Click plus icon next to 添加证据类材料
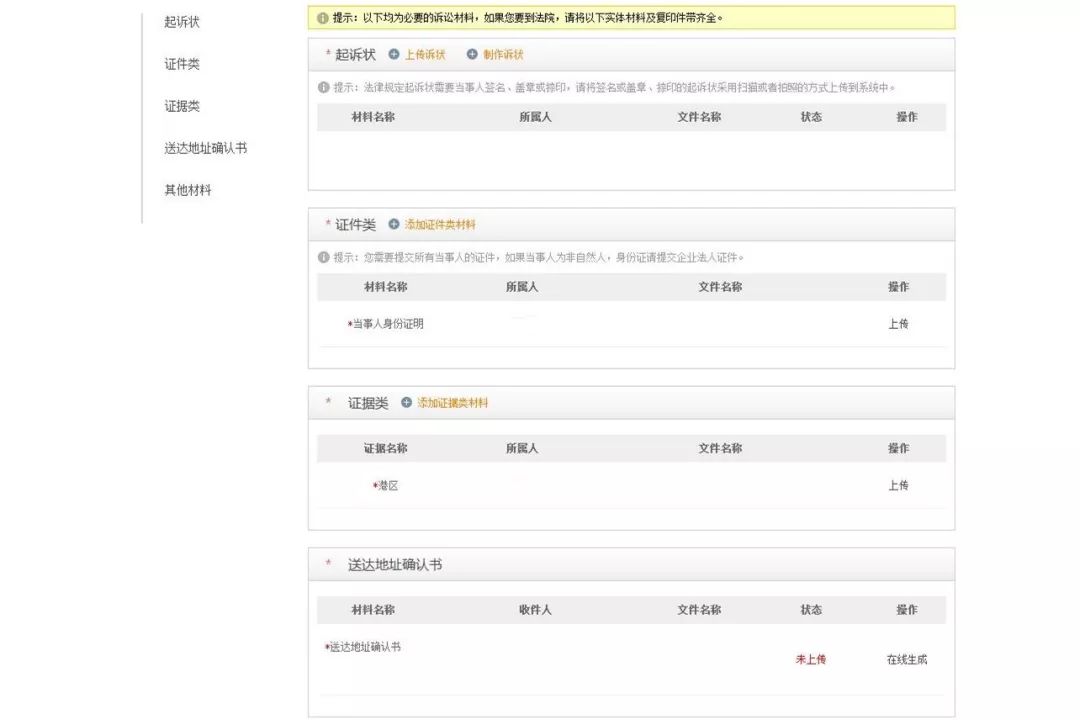The width and height of the screenshot is (1080, 720). point(406,402)
